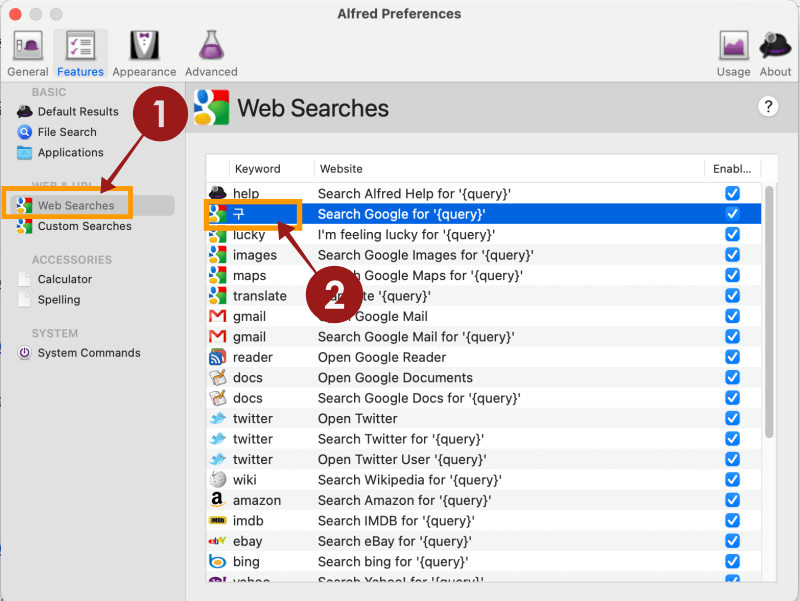Select Spelling in sidebar
The height and width of the screenshot is (601, 800).
point(49,299)
